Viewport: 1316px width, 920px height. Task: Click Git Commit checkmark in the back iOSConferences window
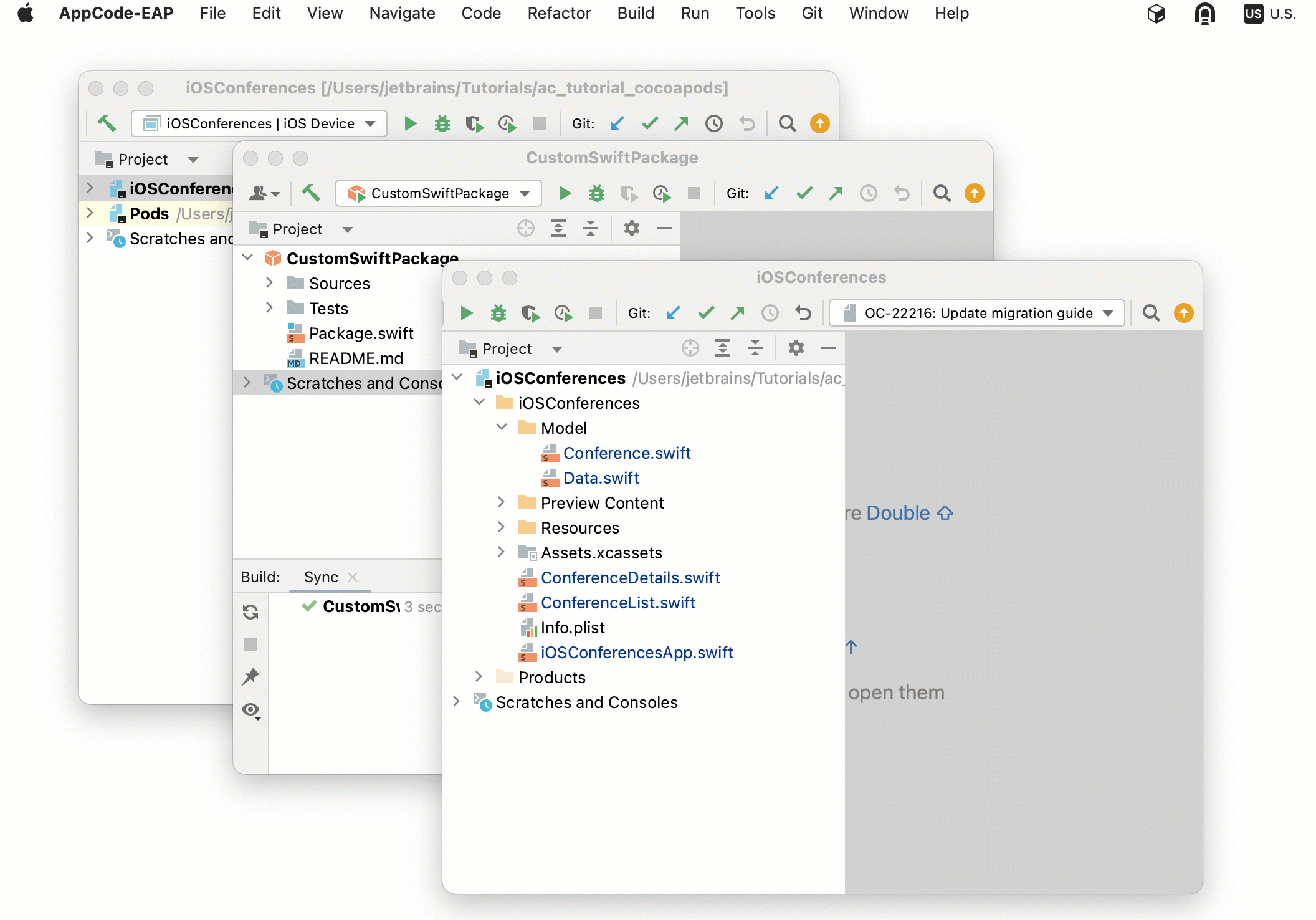click(x=650, y=123)
